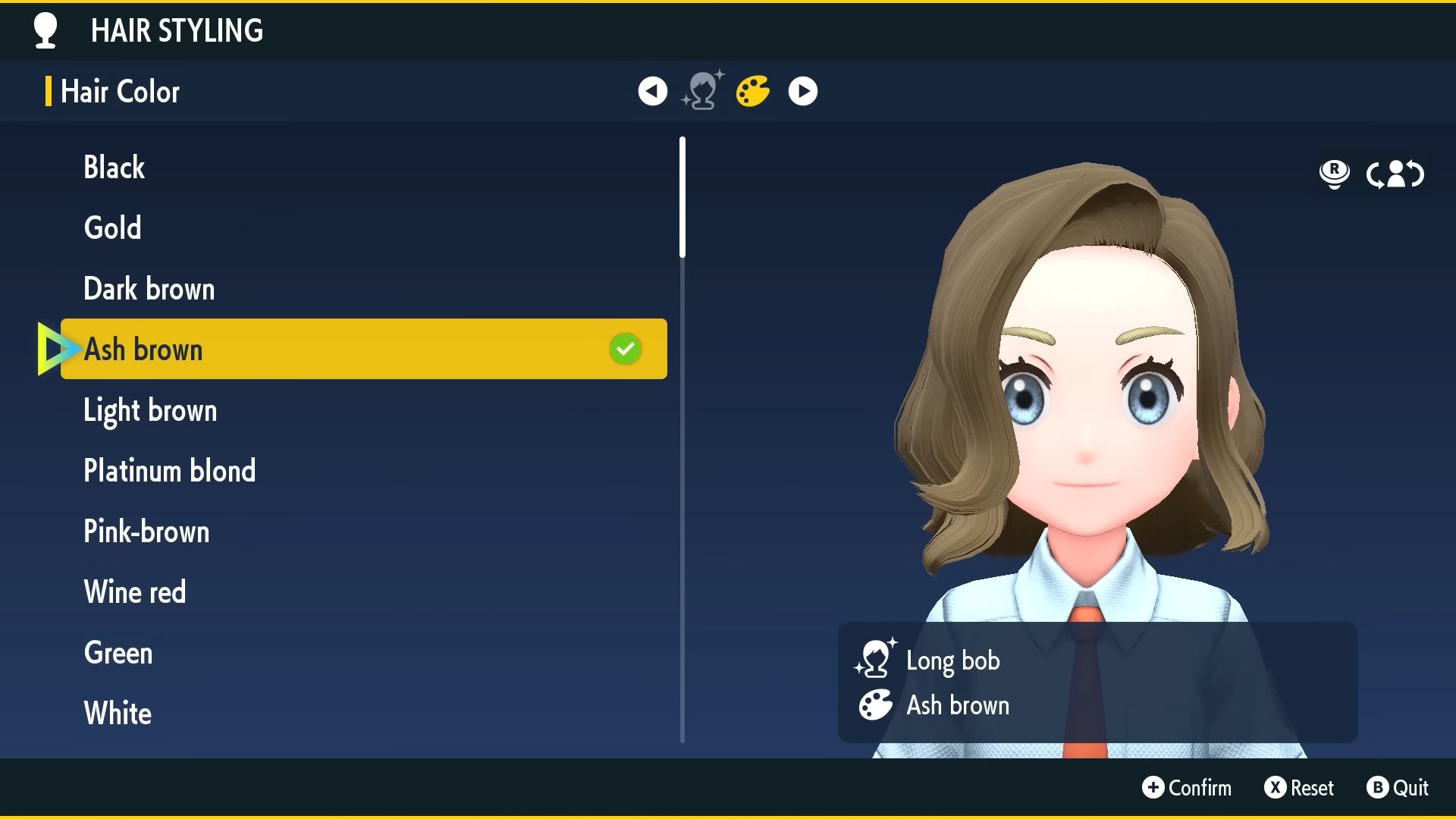Click the hair color palette icon
The height and width of the screenshot is (819, 1456).
753,91
